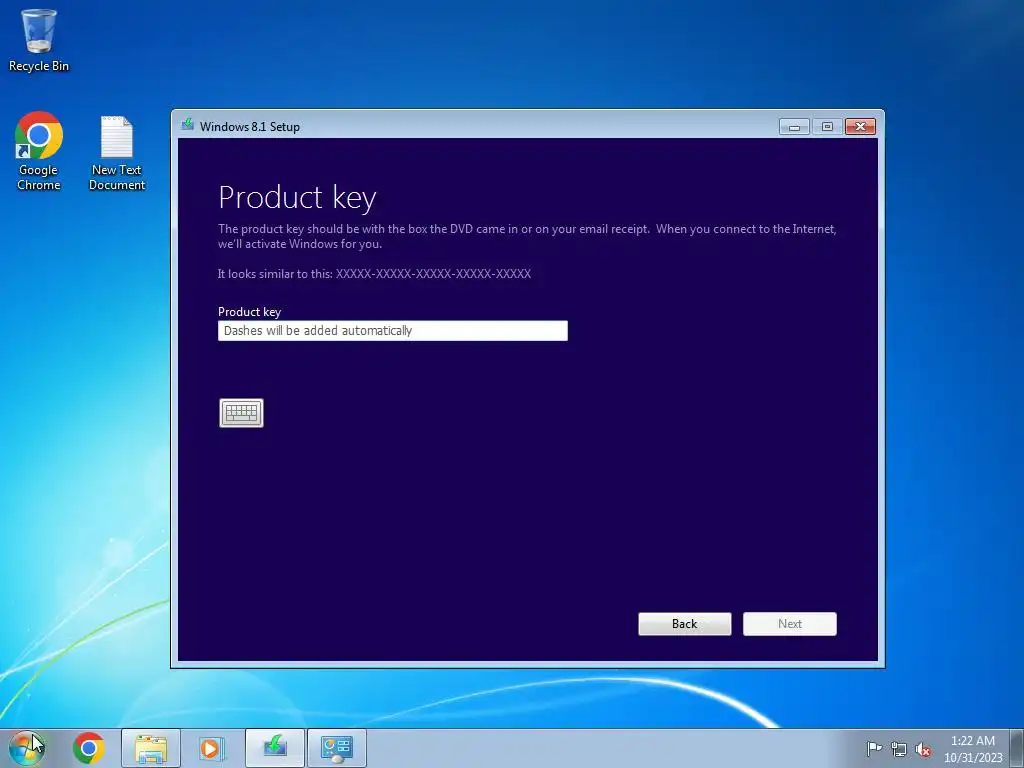The image size is (1024, 768).
Task: Select New Text Document file icon
Action: (117, 153)
